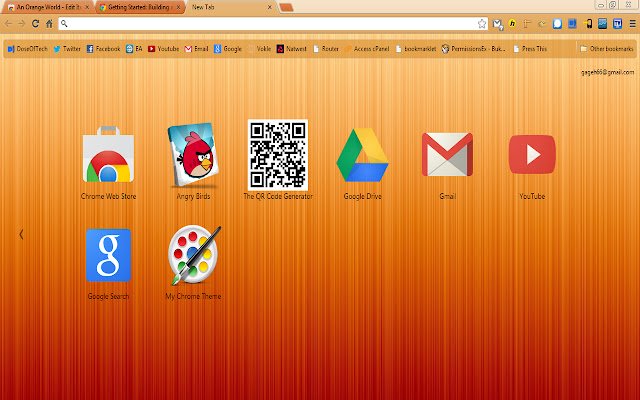This screenshot has width=640, height=400.
Task: Click the forward navigation arrow
Action: [21, 24]
